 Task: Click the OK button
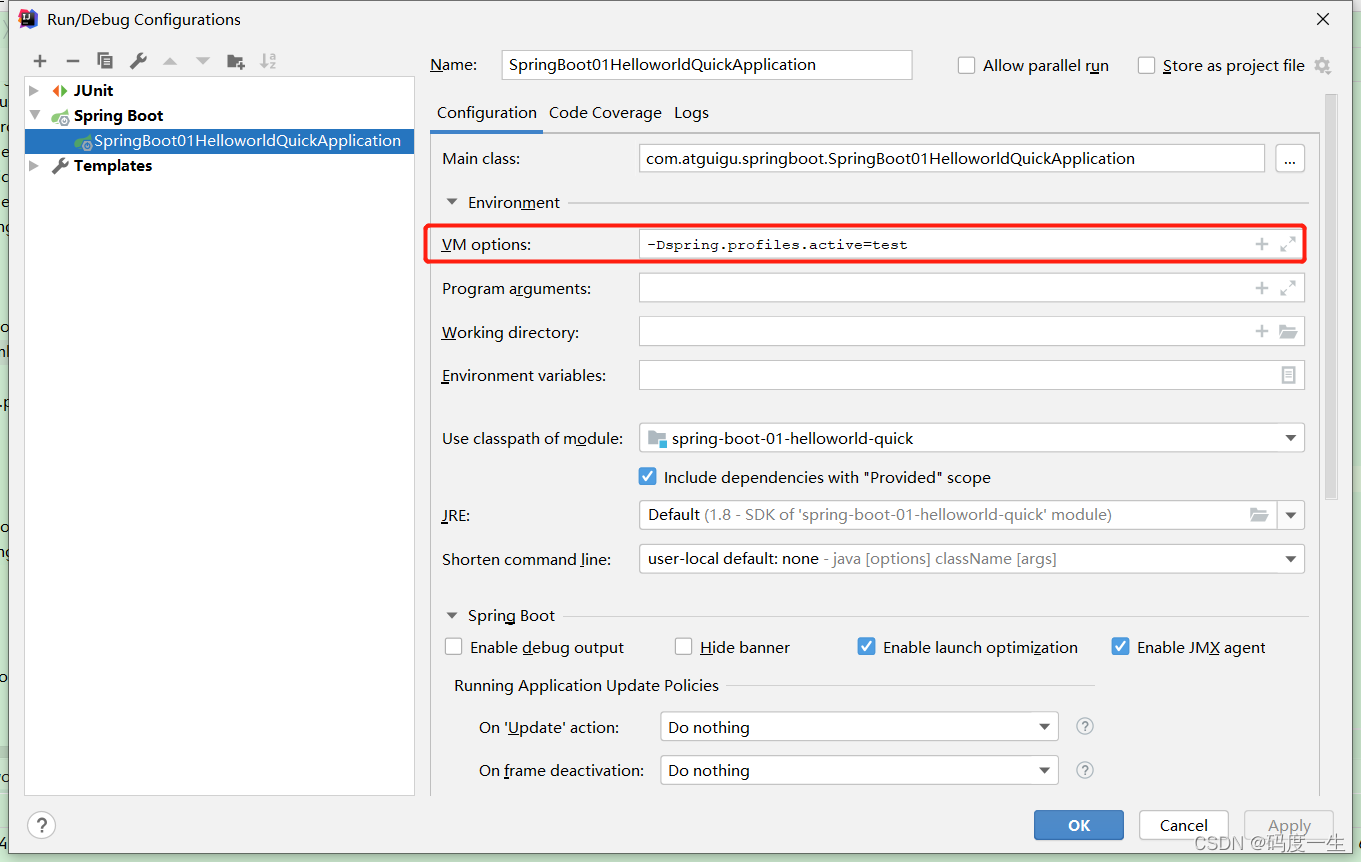point(1079,825)
